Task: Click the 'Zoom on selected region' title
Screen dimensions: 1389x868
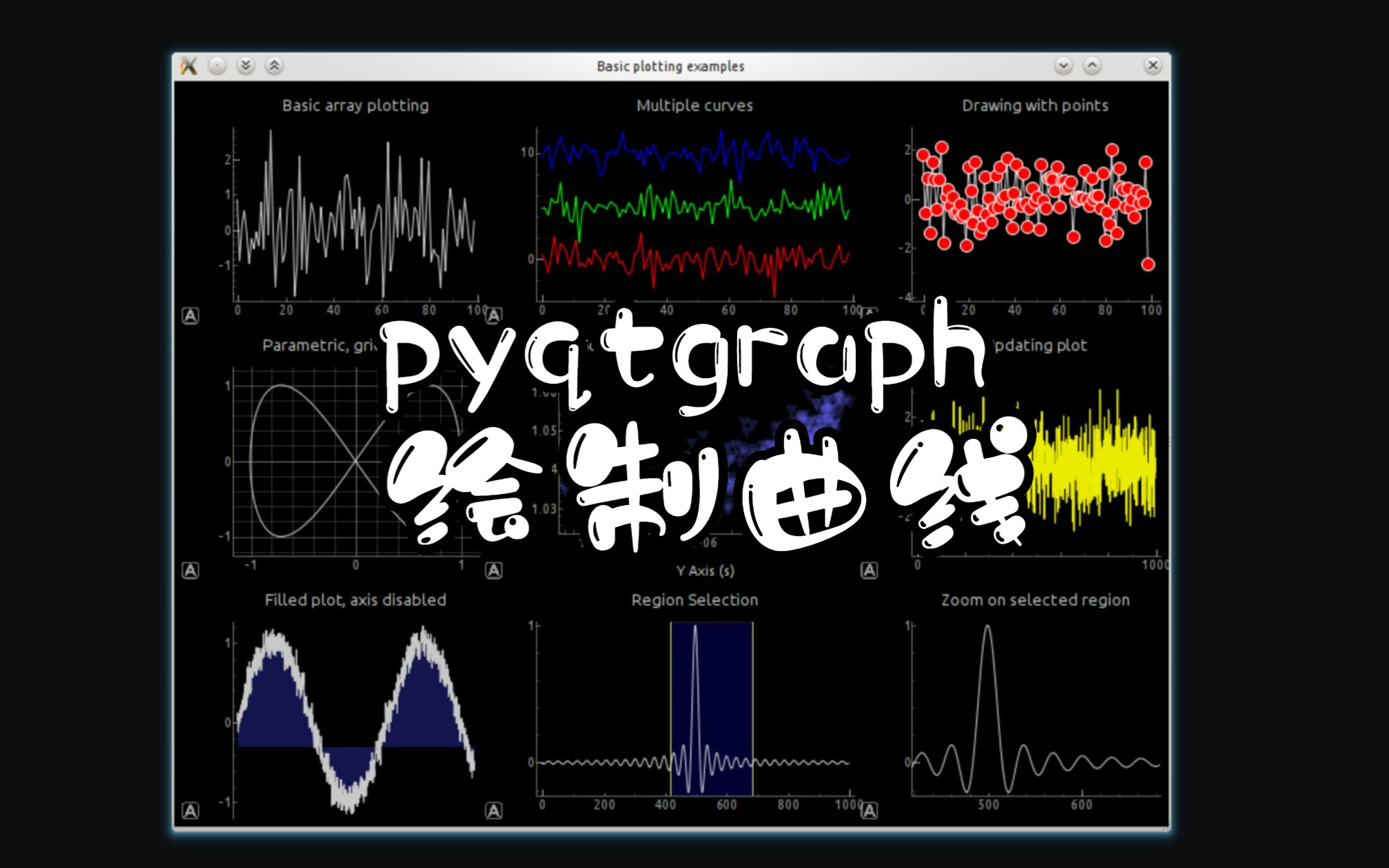Action: [x=1036, y=600]
